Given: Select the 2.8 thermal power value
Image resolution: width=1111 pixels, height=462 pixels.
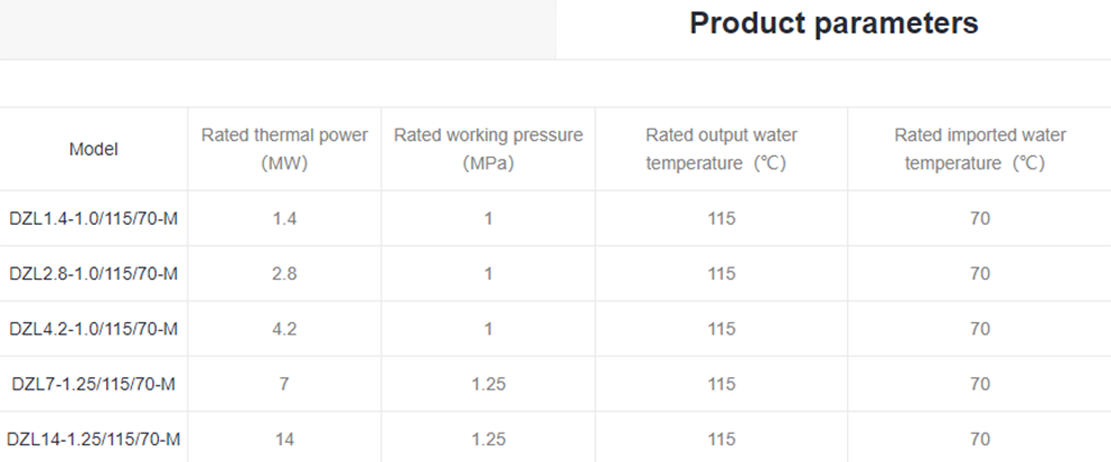Looking at the screenshot, I should [x=285, y=273].
